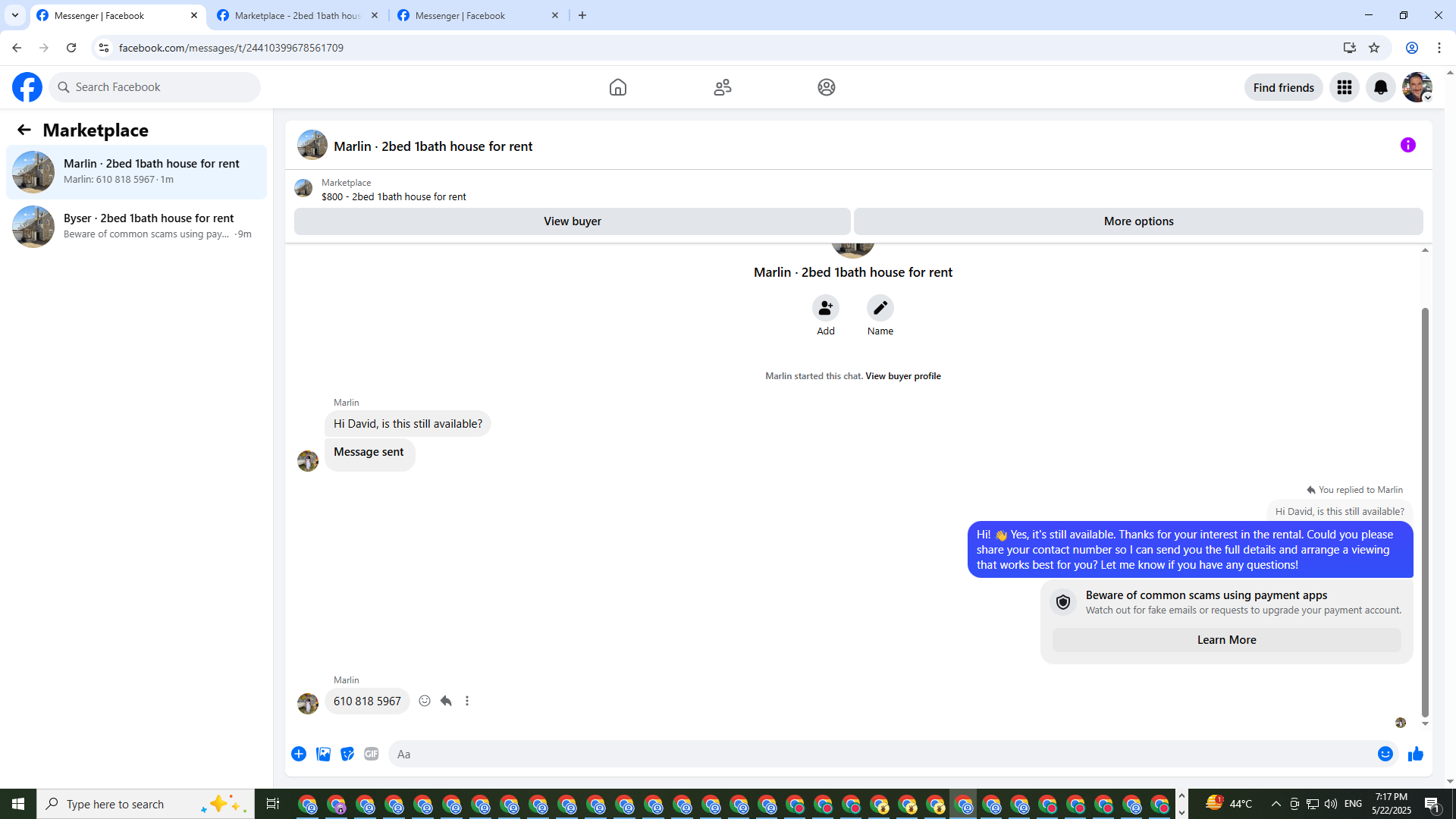Open conversation information purple icon
1456x819 pixels.
pos(1408,145)
